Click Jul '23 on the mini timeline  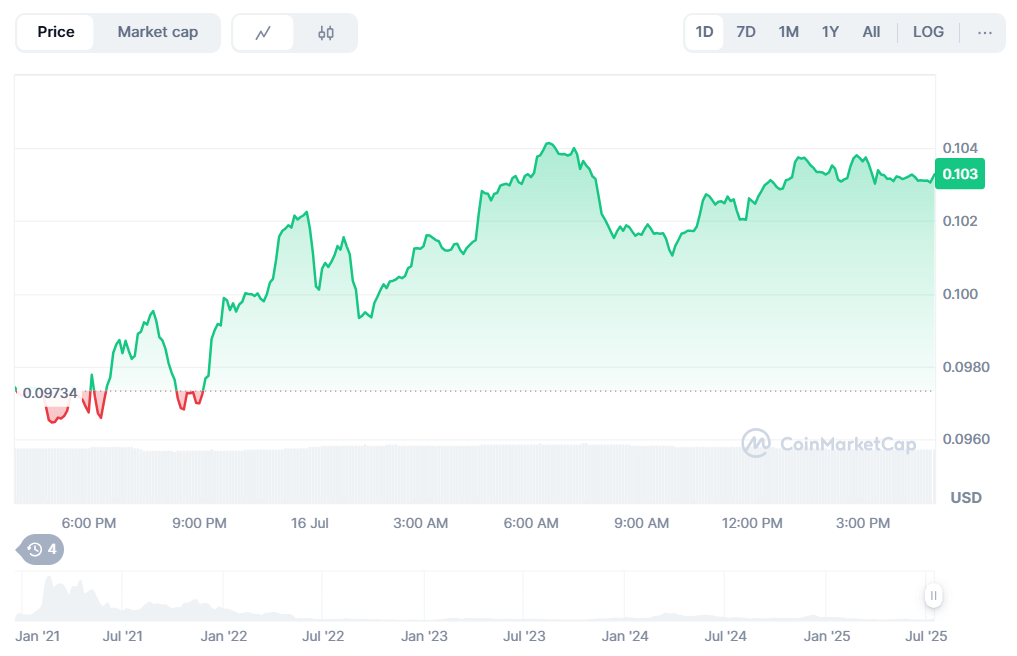pos(524,636)
